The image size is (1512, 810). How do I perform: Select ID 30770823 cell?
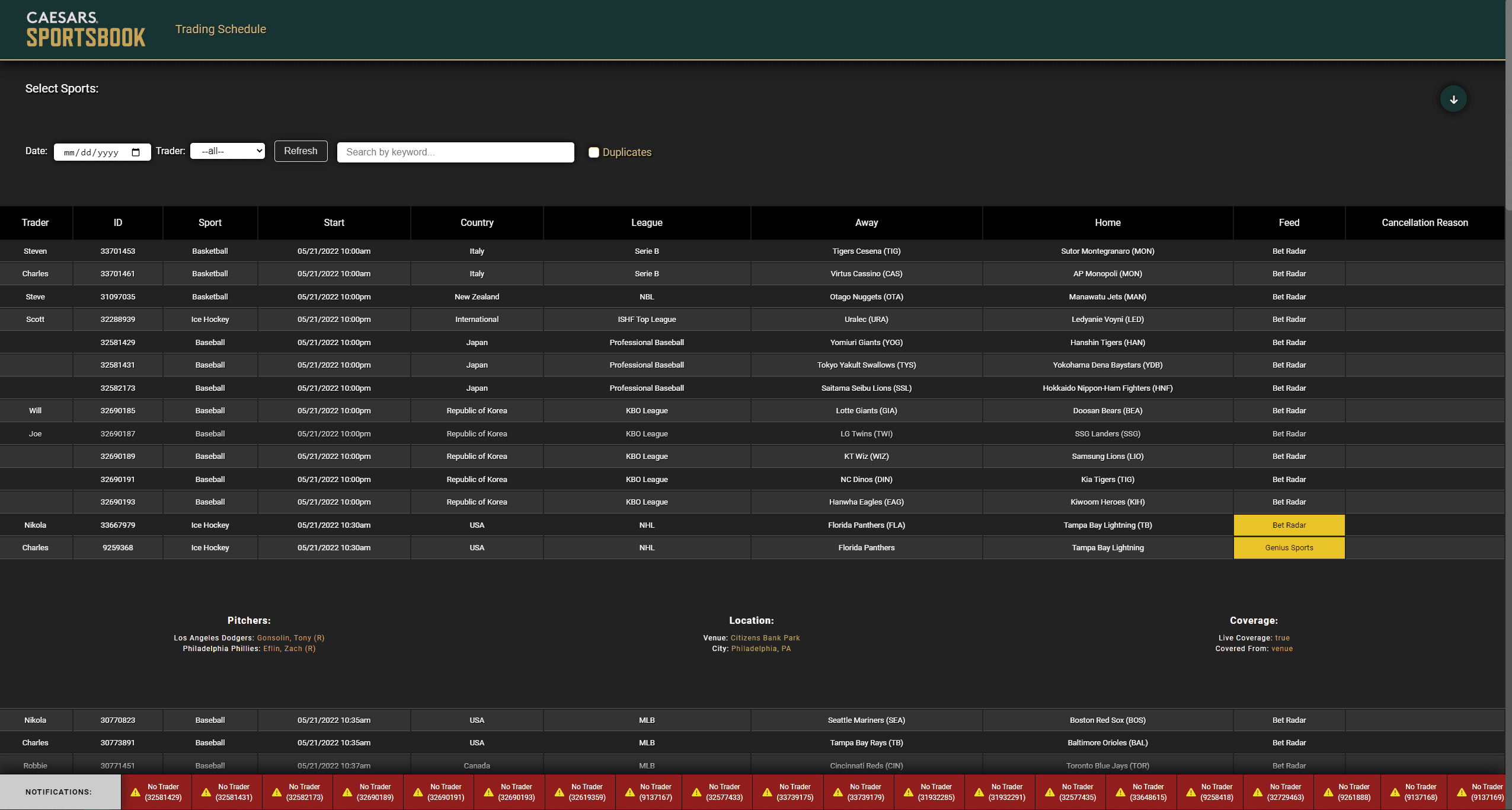pyautogui.click(x=118, y=720)
